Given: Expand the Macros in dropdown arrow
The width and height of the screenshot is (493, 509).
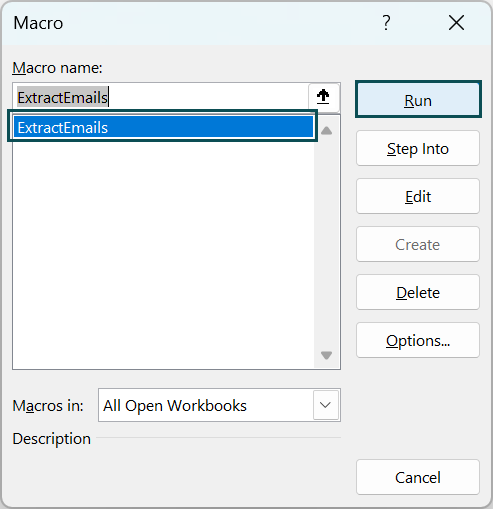Looking at the screenshot, I should click(325, 405).
